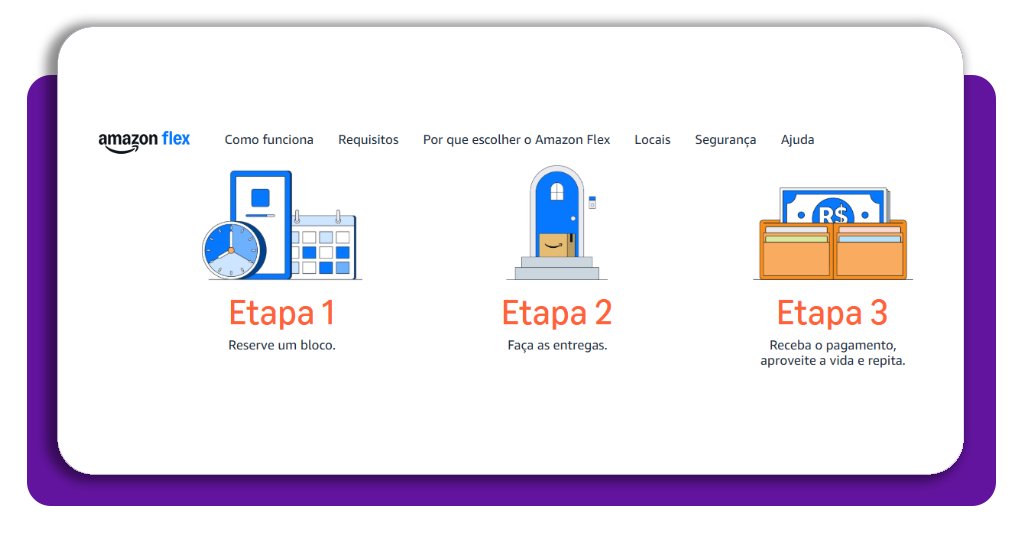
Task: Open the Como funciona menu item
Action: pos(269,140)
